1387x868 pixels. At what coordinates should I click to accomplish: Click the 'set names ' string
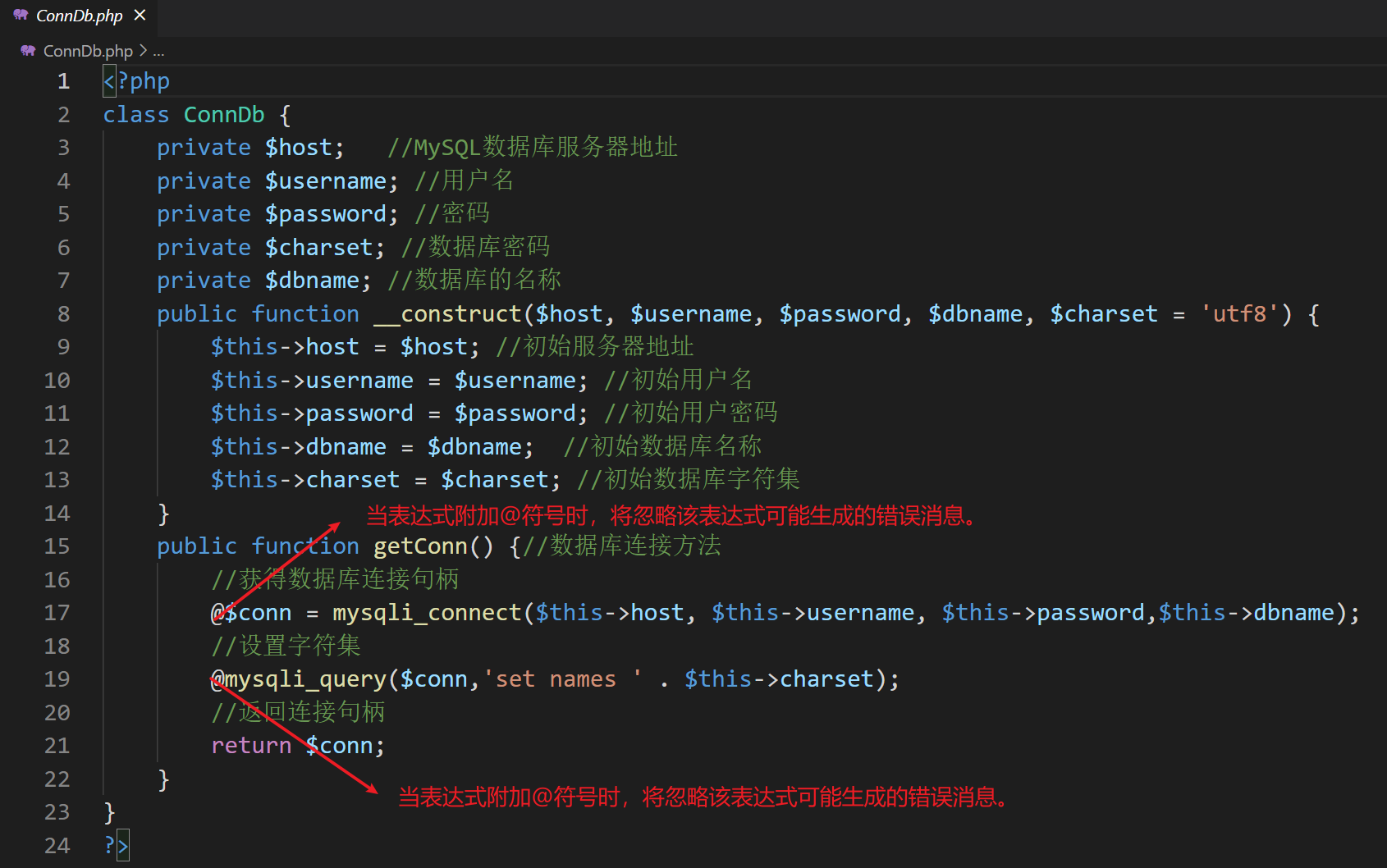(x=563, y=679)
